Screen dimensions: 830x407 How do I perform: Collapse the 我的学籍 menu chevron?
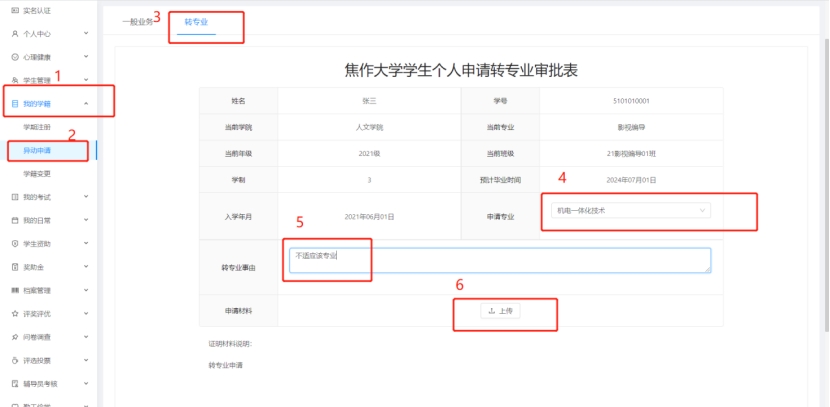86,103
